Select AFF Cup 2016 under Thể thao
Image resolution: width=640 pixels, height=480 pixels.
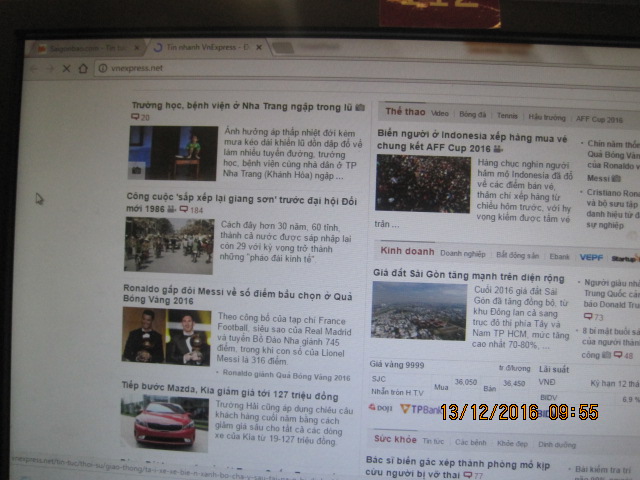(599, 120)
